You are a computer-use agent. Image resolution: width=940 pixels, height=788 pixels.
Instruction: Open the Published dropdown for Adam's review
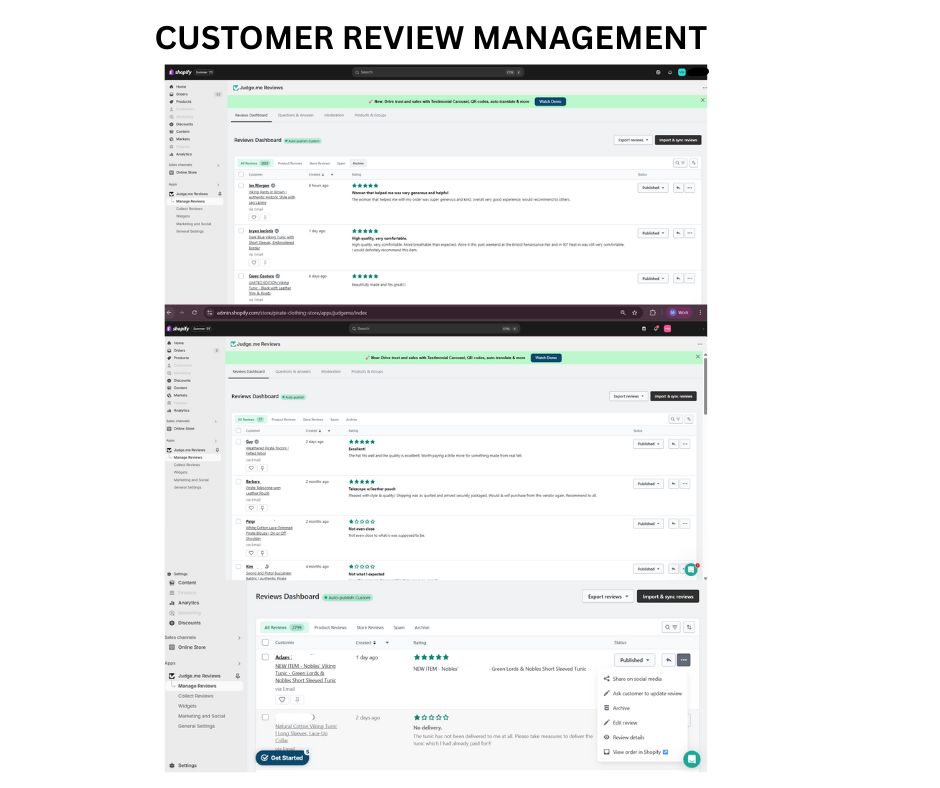[634, 660]
